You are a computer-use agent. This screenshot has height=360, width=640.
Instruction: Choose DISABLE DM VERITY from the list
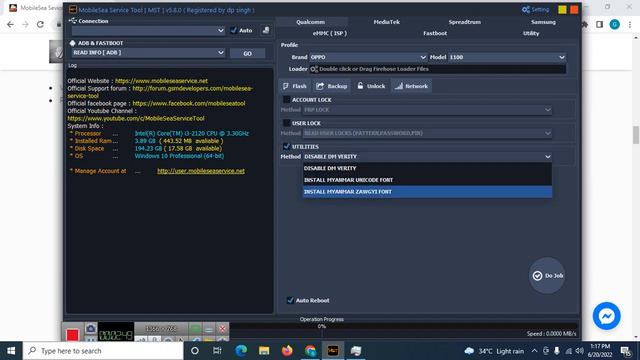pyautogui.click(x=427, y=168)
